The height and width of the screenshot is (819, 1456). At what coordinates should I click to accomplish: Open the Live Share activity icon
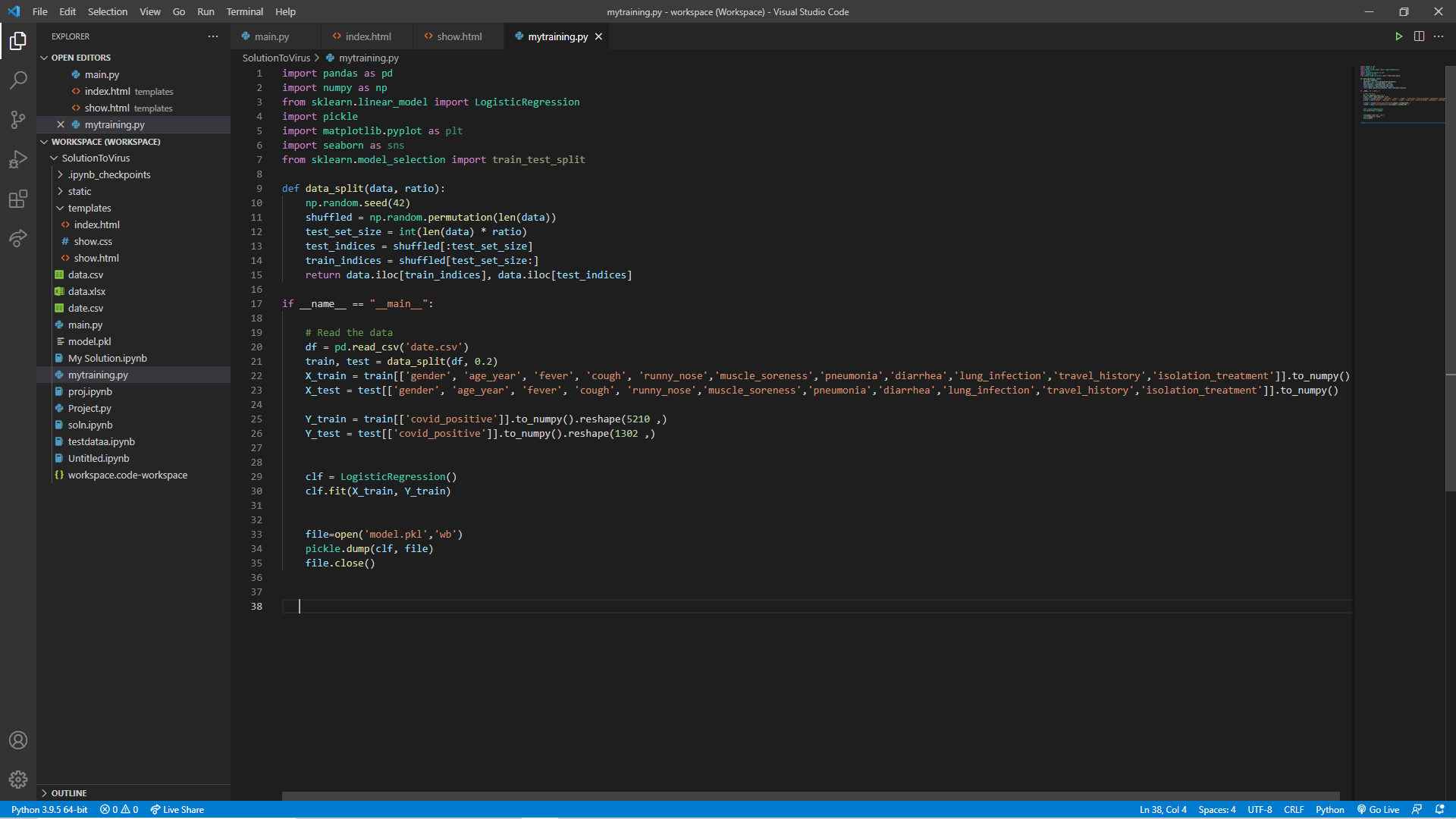[18, 238]
